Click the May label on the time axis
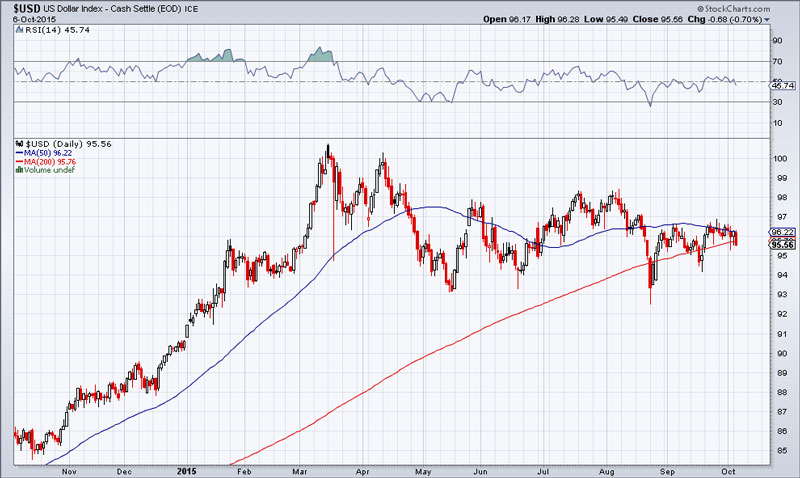The height and width of the screenshot is (478, 800). pos(423,472)
